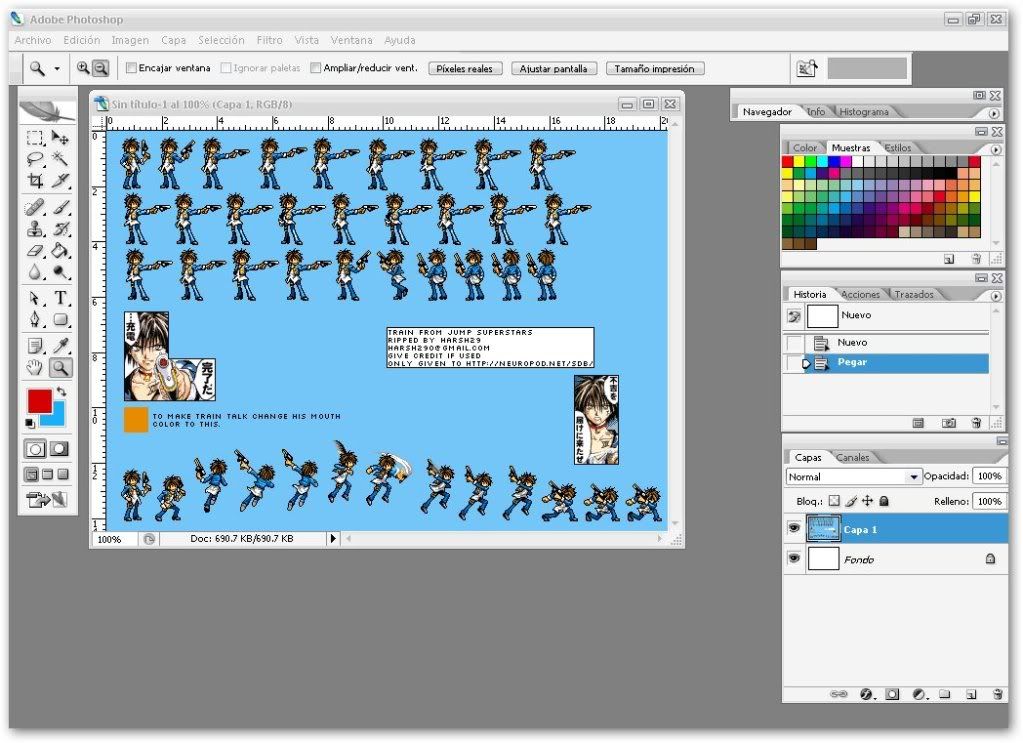Select the Paint Bucket tool

pyautogui.click(x=60, y=250)
